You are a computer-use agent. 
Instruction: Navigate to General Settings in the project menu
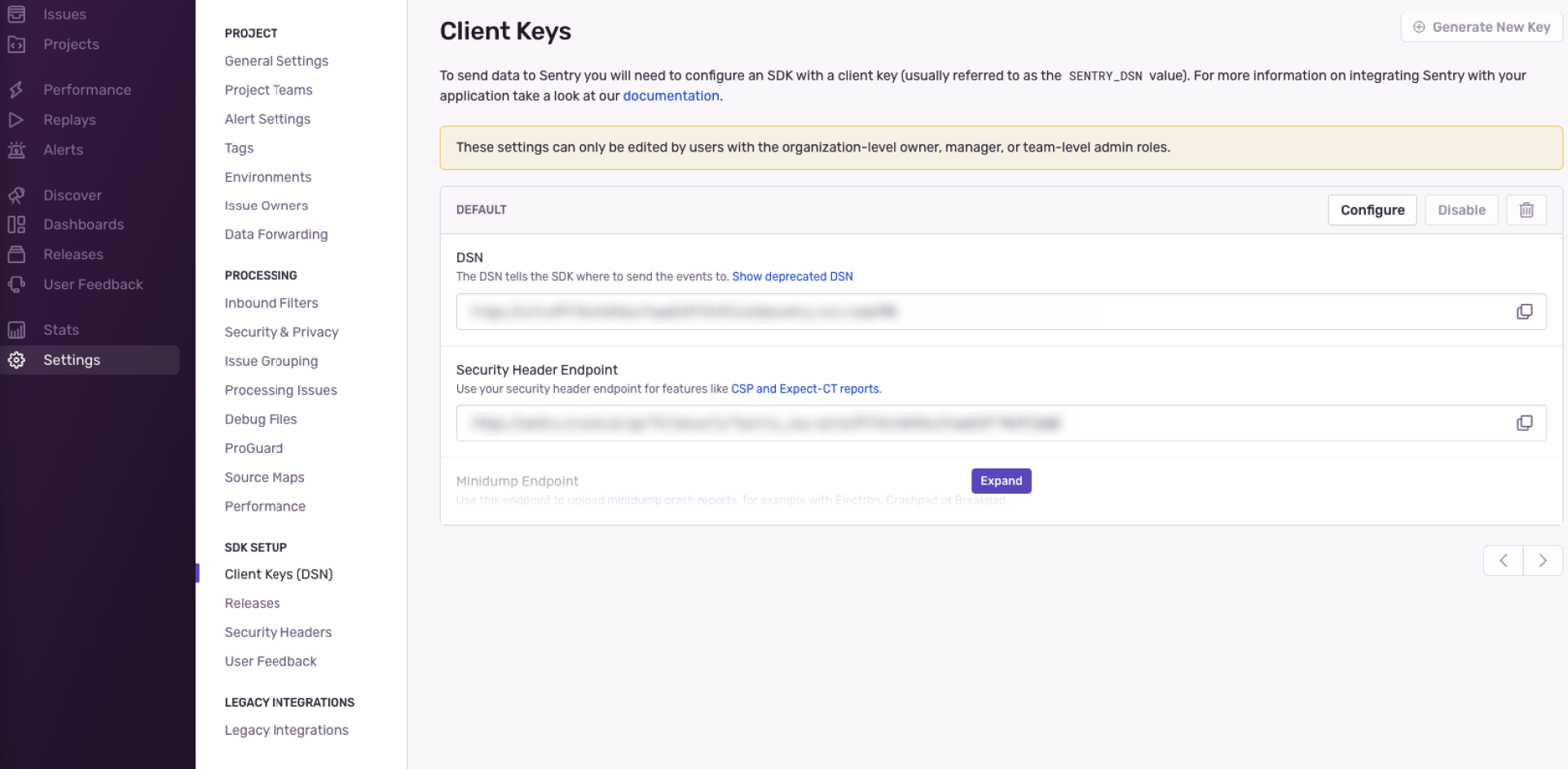pos(276,61)
